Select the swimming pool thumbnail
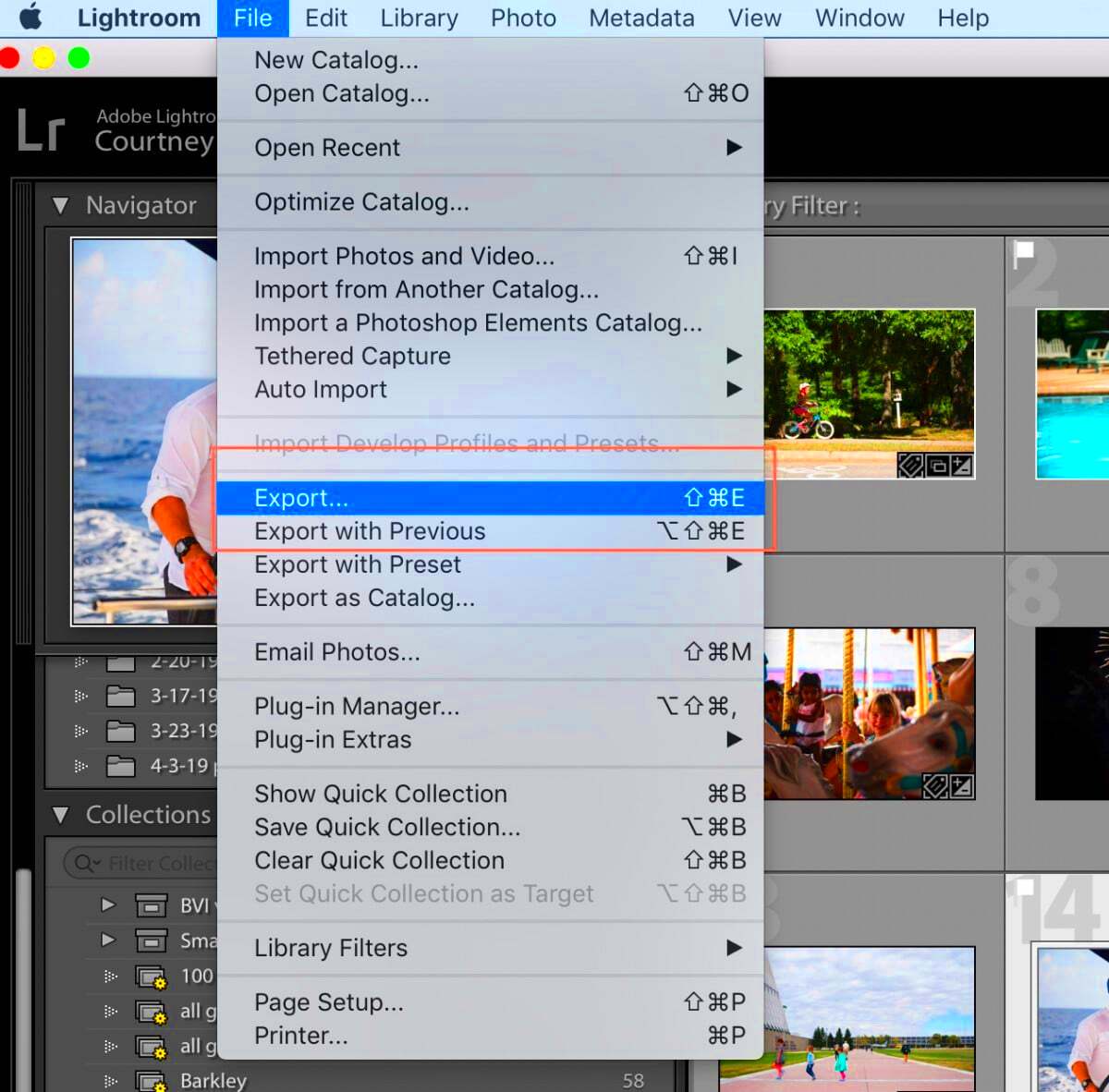The width and height of the screenshot is (1109, 1092). point(1072,394)
